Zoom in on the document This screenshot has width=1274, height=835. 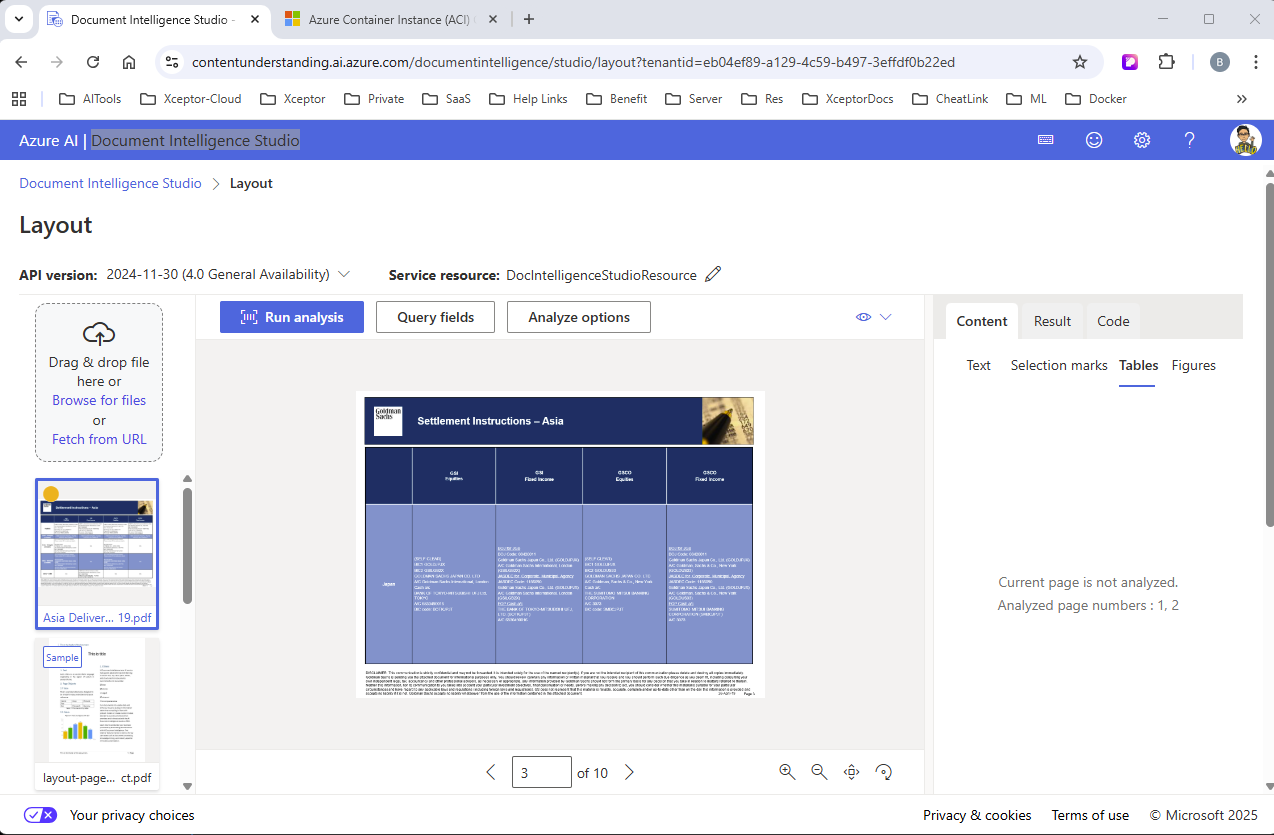click(x=787, y=771)
